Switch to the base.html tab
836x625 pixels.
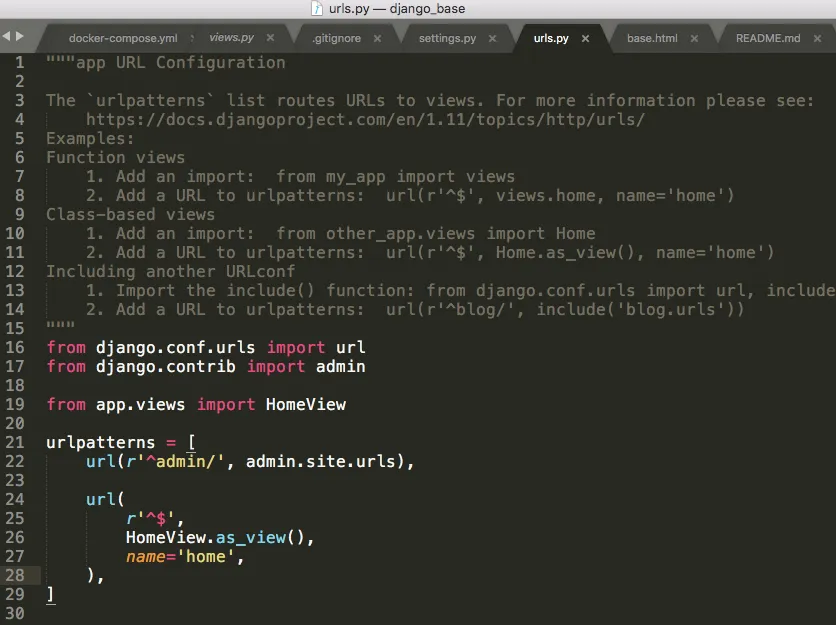tap(652, 38)
